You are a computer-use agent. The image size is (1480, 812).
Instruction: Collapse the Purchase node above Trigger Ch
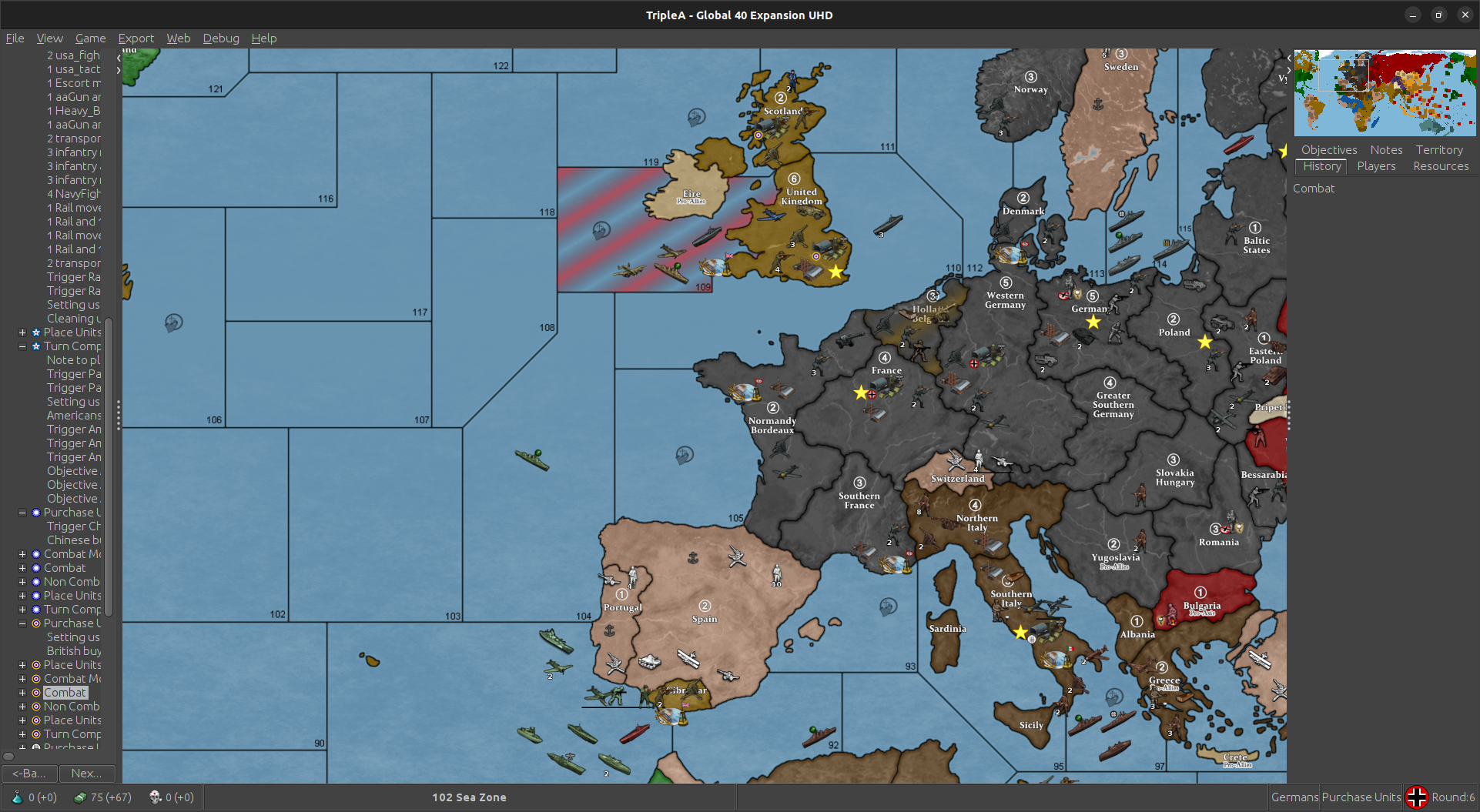(22, 513)
